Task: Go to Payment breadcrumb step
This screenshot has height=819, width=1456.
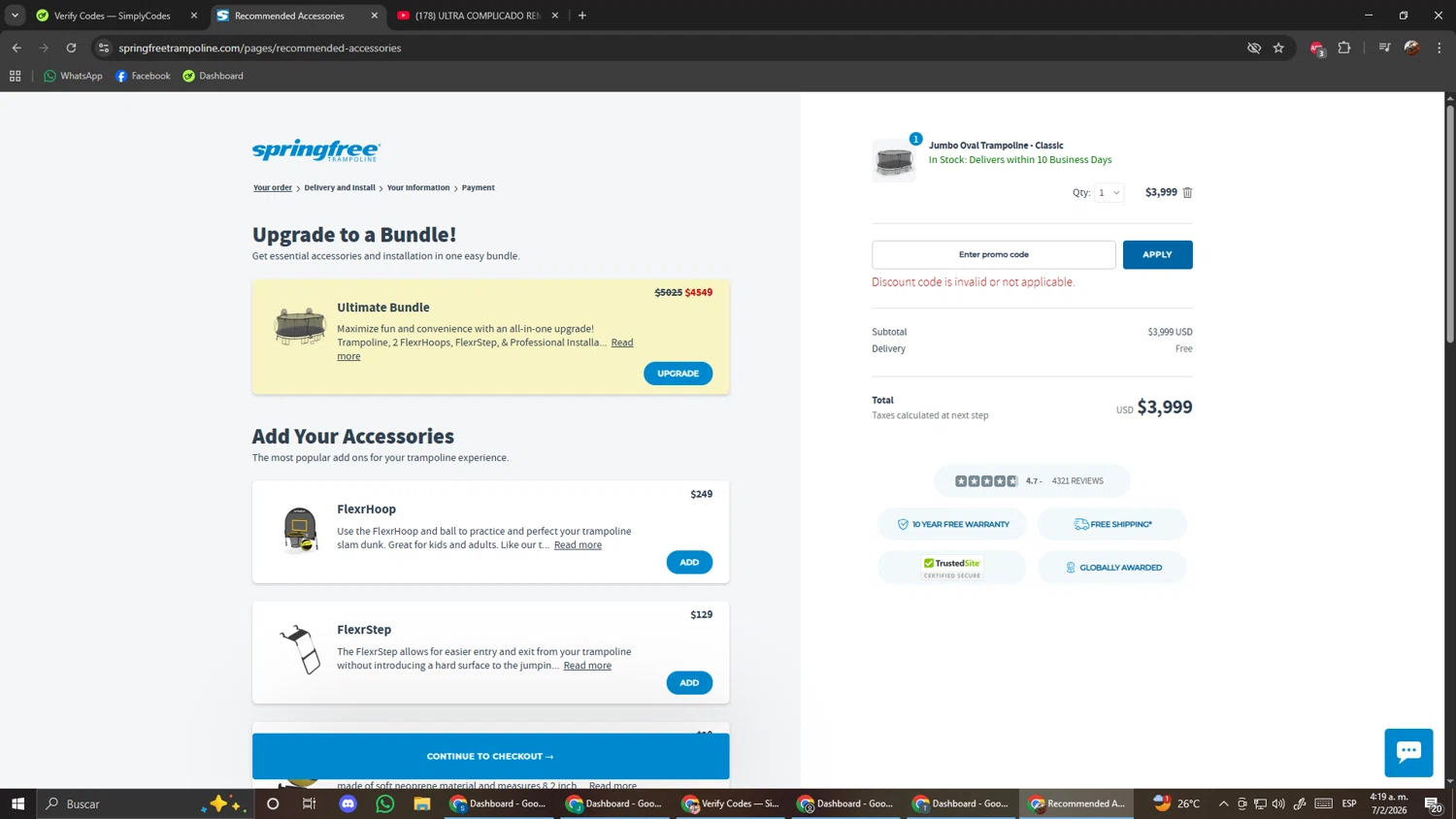Action: point(478,187)
